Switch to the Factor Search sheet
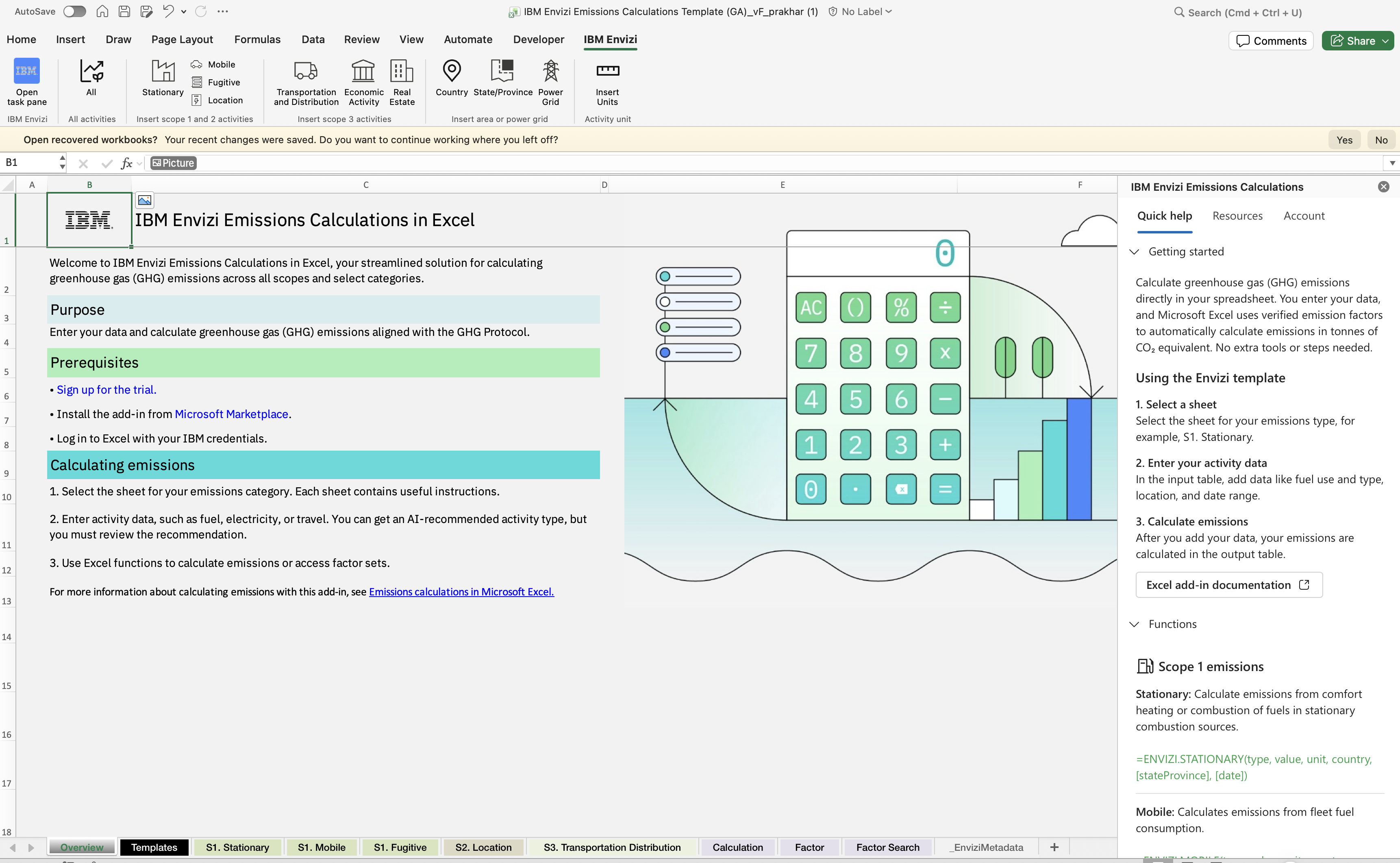 click(x=888, y=847)
